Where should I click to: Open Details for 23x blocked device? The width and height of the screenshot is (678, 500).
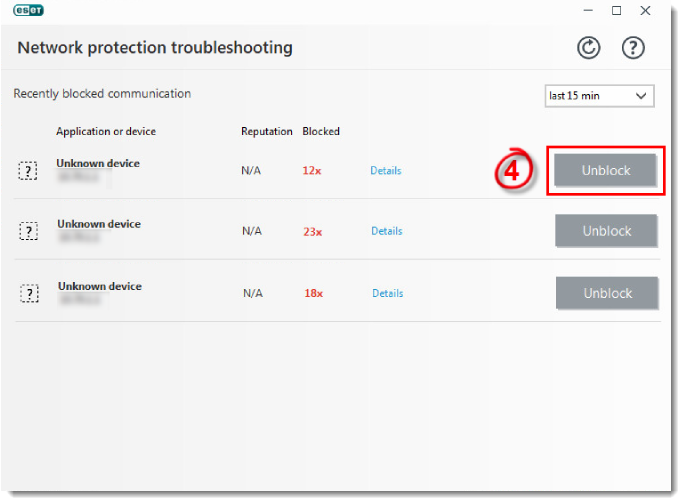pos(387,231)
